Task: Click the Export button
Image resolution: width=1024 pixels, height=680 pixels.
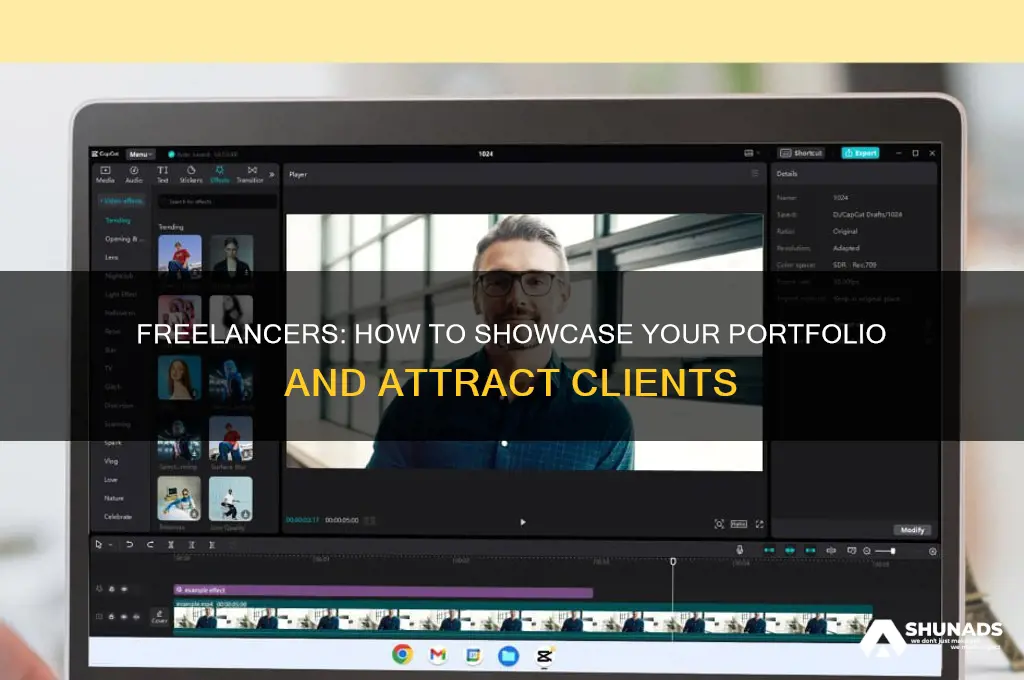Action: point(860,153)
